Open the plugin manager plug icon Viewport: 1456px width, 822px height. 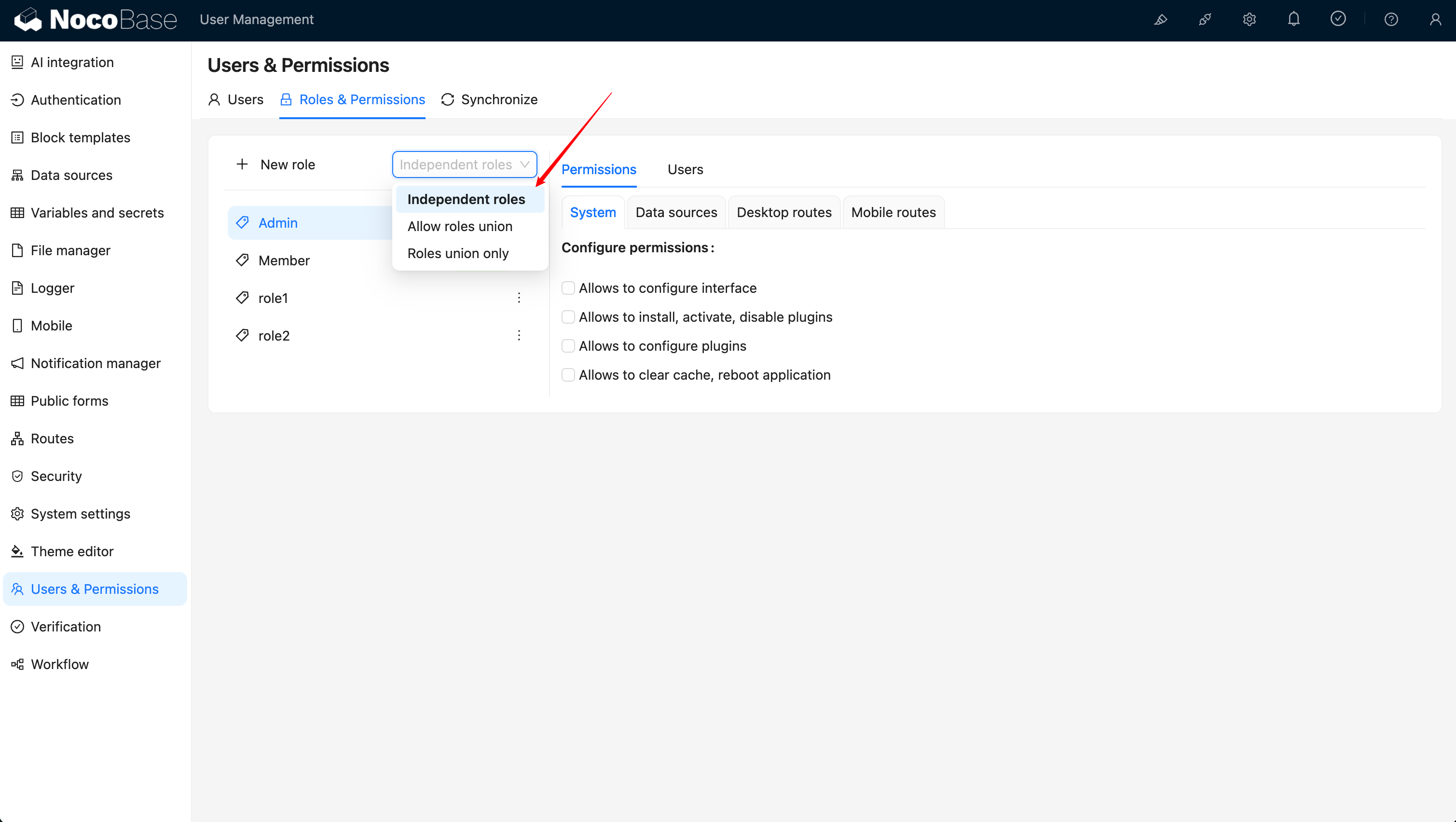pos(1205,20)
